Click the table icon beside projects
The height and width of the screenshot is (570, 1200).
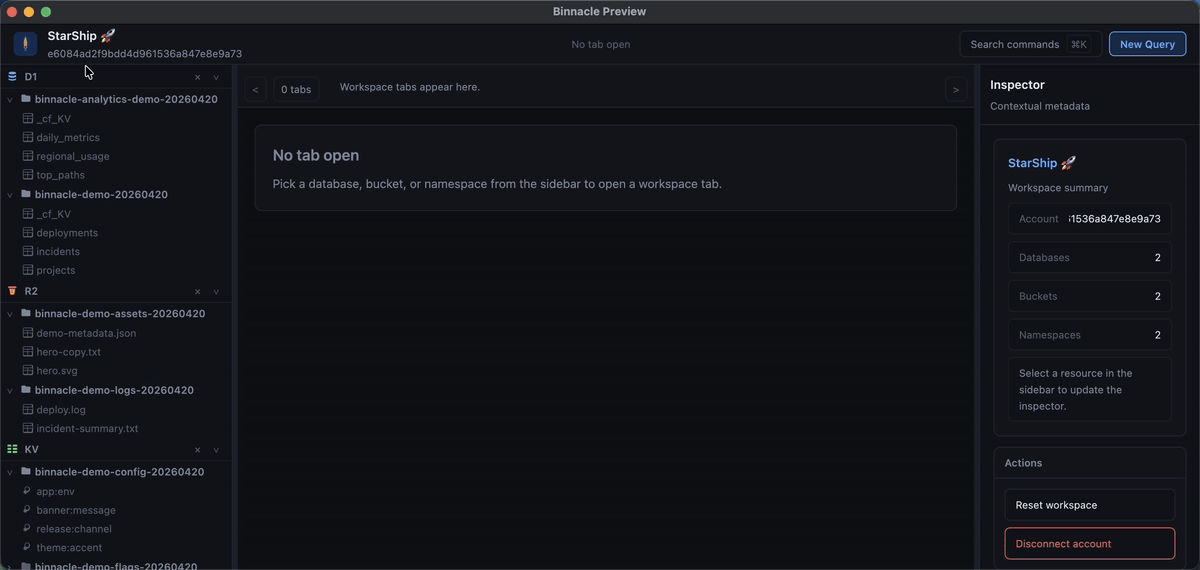point(28,270)
